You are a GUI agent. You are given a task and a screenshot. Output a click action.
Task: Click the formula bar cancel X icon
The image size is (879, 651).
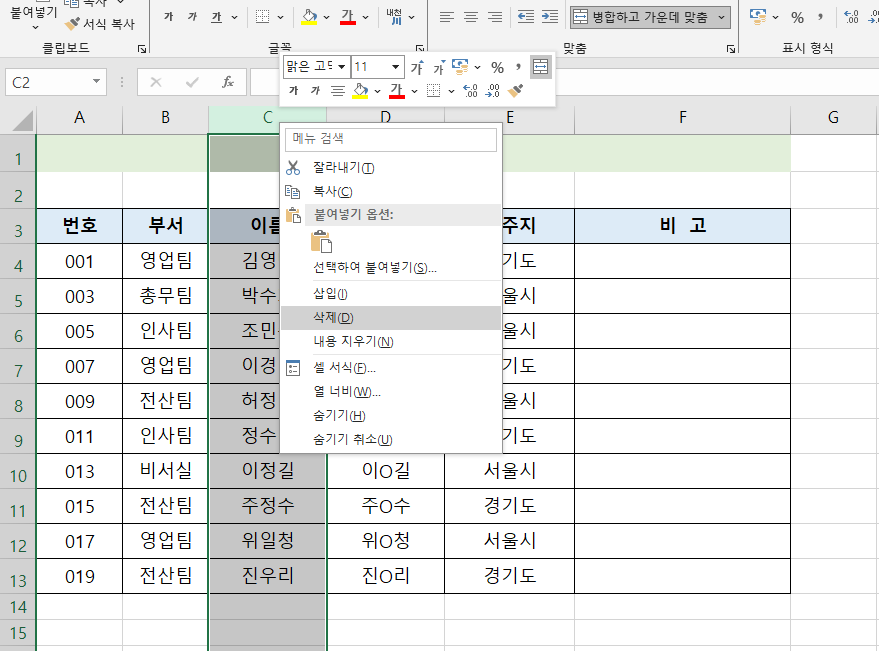pyautogui.click(x=156, y=82)
